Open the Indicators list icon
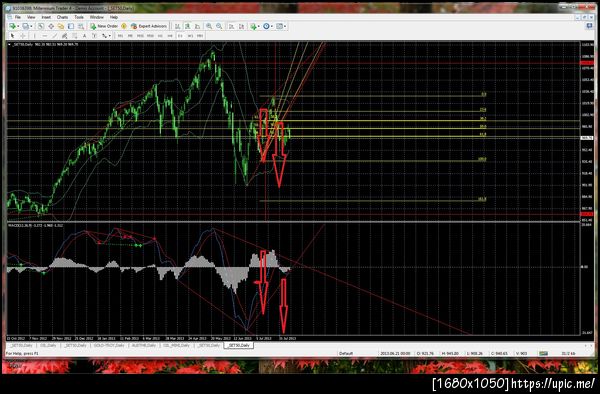This screenshot has width=600, height=394. click(253, 26)
